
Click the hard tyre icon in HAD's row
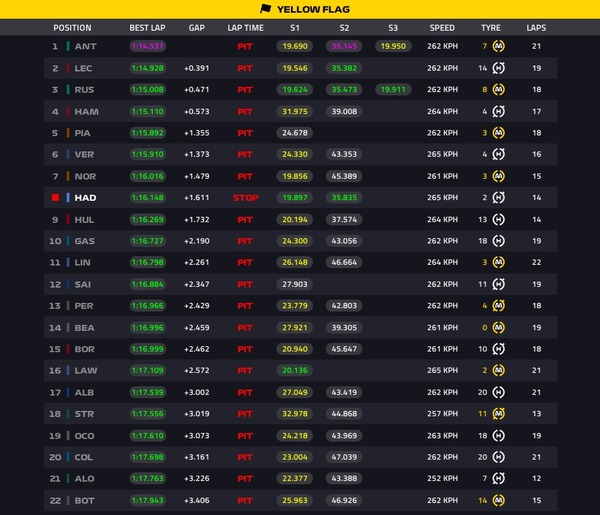[498, 197]
